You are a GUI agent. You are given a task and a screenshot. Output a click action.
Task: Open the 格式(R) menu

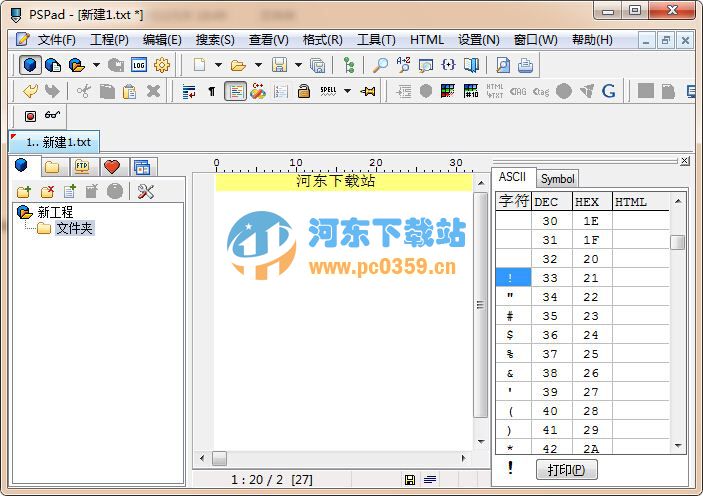click(x=322, y=40)
